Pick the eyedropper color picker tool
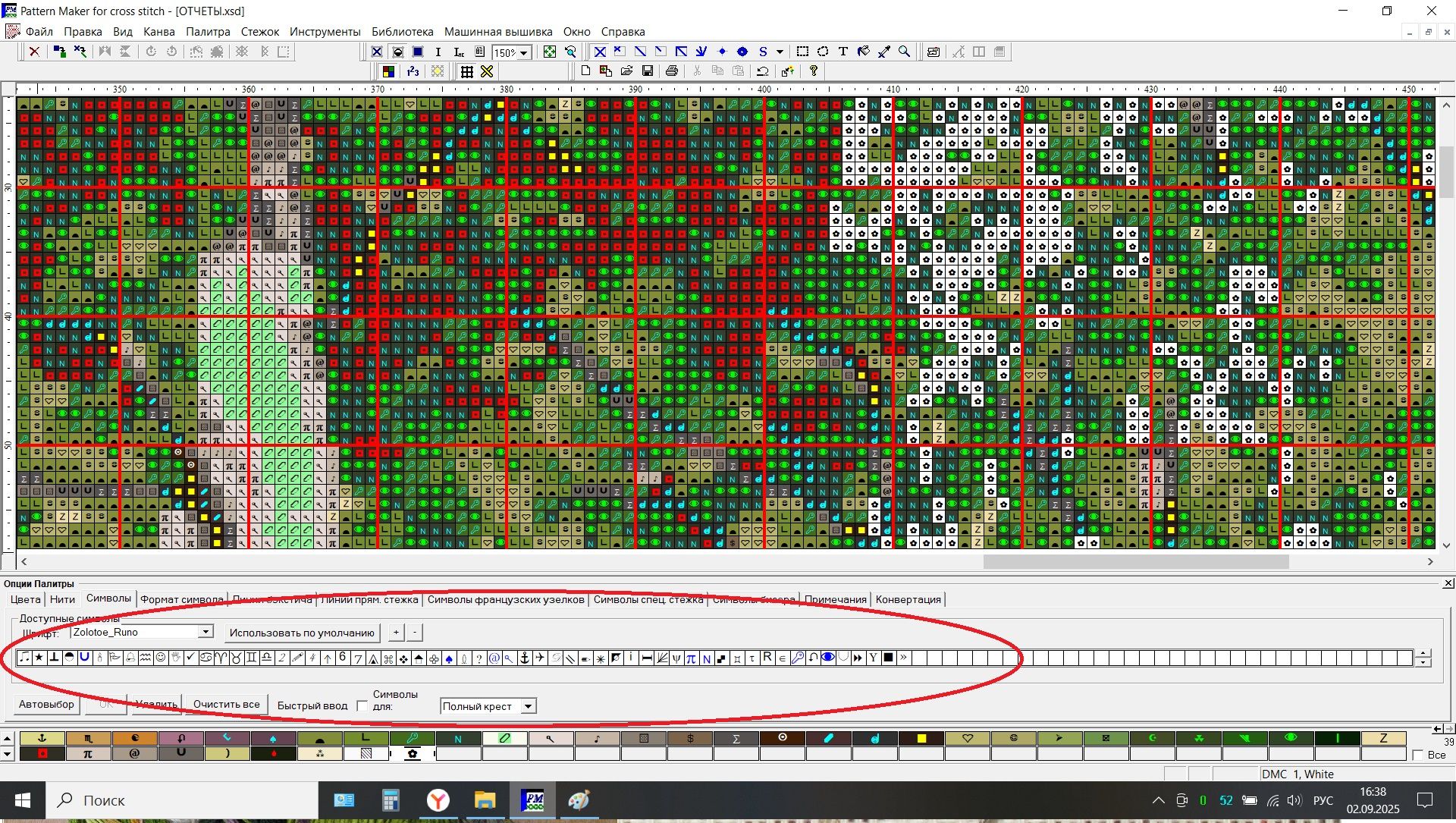Image resolution: width=1456 pixels, height=823 pixels. [884, 52]
